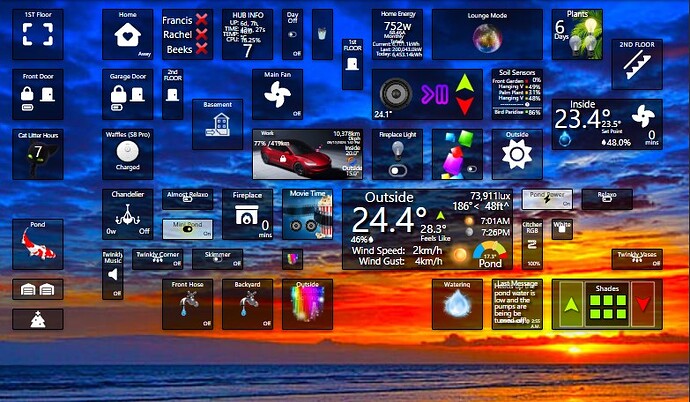This screenshot has width=690, height=402.
Task: Open the 2ND FLOOR stairs tile
Action: 637,66
